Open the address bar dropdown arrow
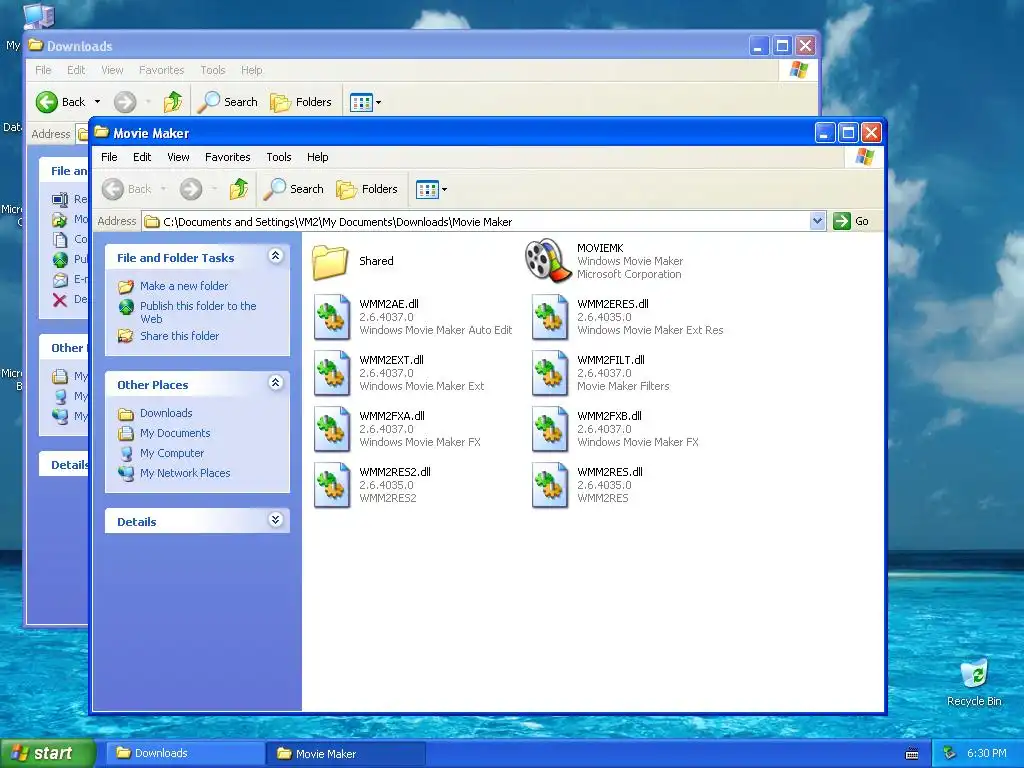Image resolution: width=1024 pixels, height=768 pixels. pyautogui.click(x=817, y=221)
